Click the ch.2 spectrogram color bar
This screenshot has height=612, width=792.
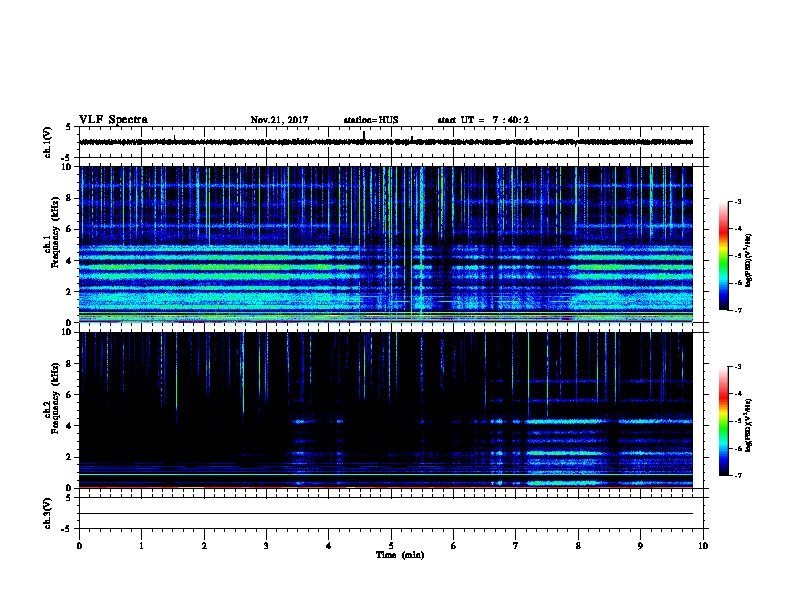pos(723,421)
